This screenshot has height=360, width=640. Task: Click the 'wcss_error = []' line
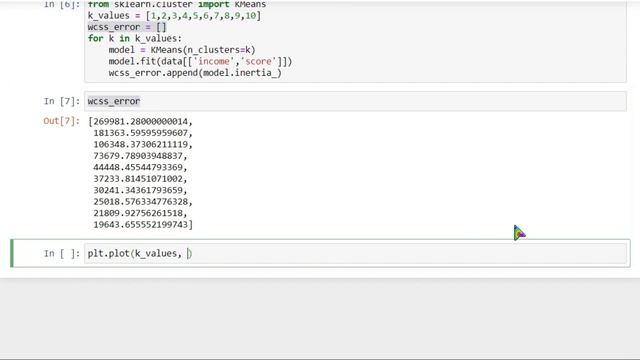(x=127, y=27)
